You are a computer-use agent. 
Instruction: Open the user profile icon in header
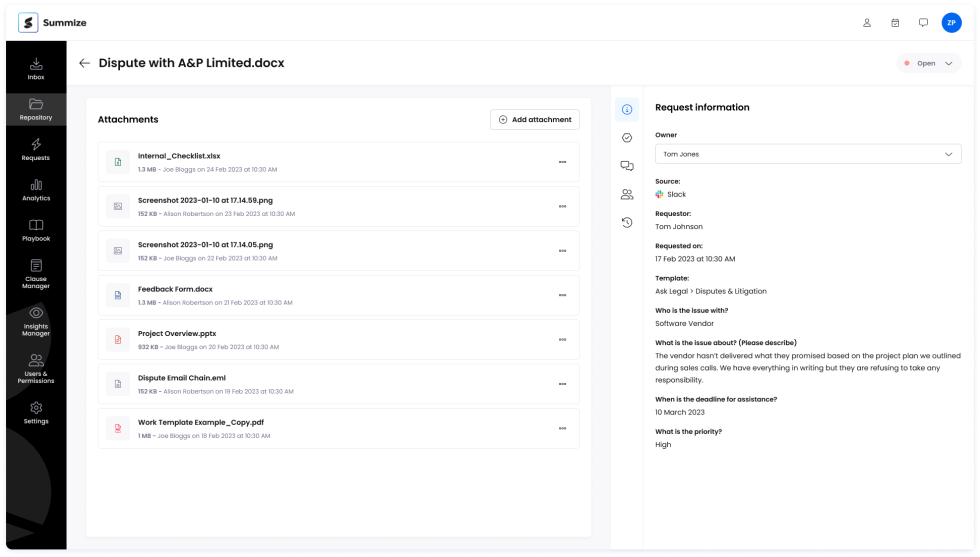pos(867,23)
